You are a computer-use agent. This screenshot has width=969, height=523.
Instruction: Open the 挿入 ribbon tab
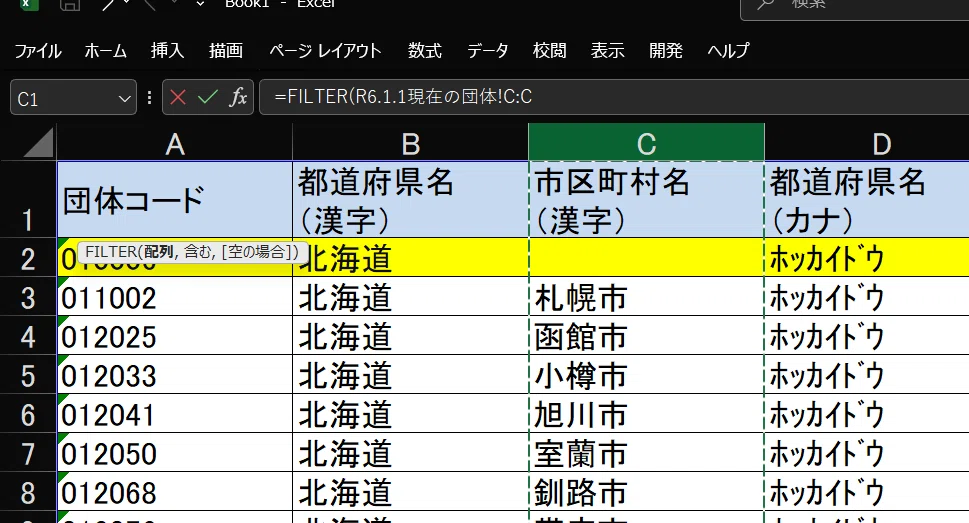coord(167,51)
